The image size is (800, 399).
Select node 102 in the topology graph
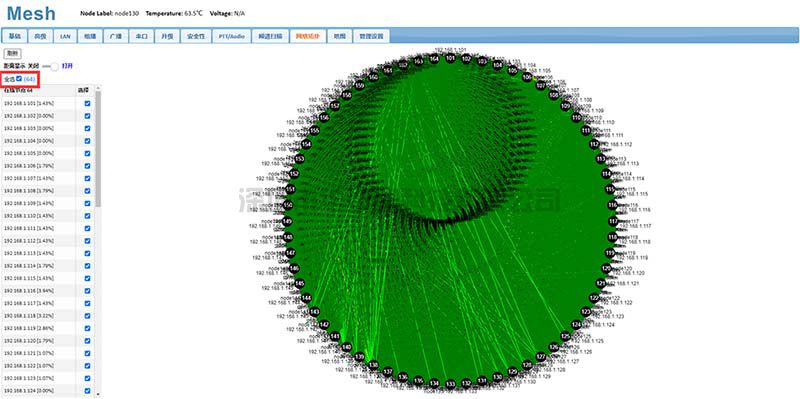[466, 59]
